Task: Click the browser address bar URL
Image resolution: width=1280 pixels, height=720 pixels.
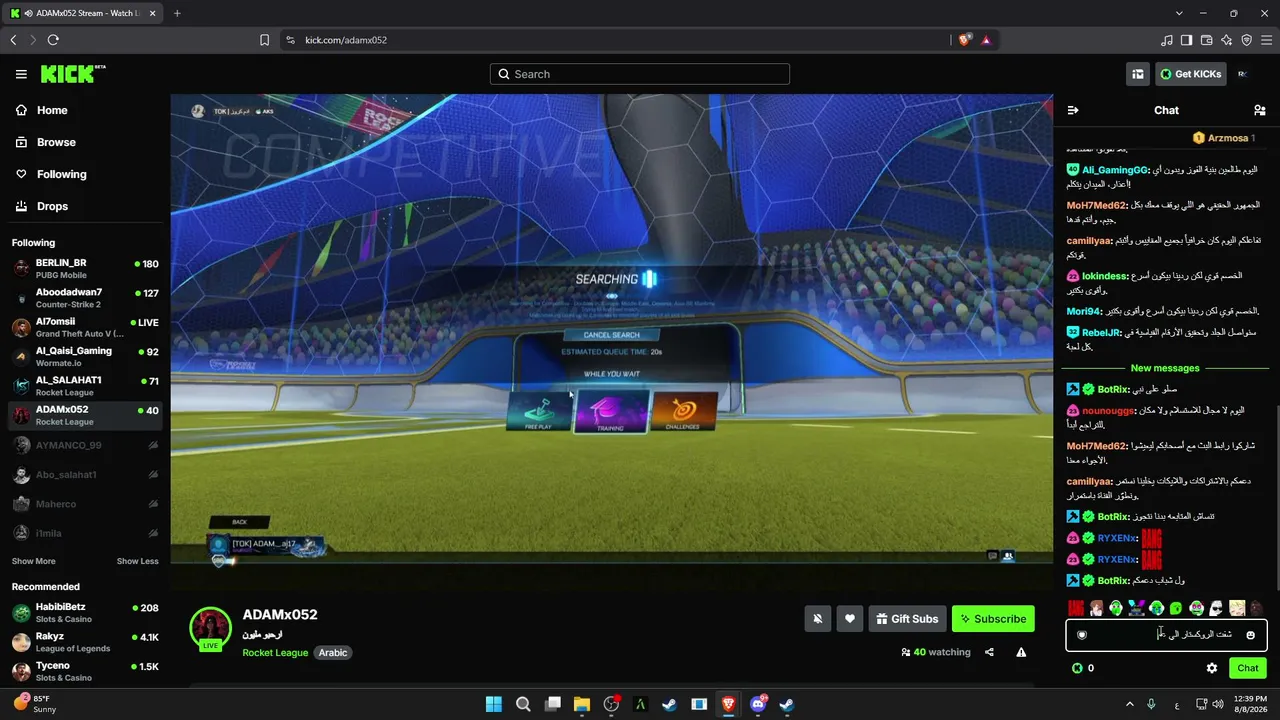Action: (346, 40)
